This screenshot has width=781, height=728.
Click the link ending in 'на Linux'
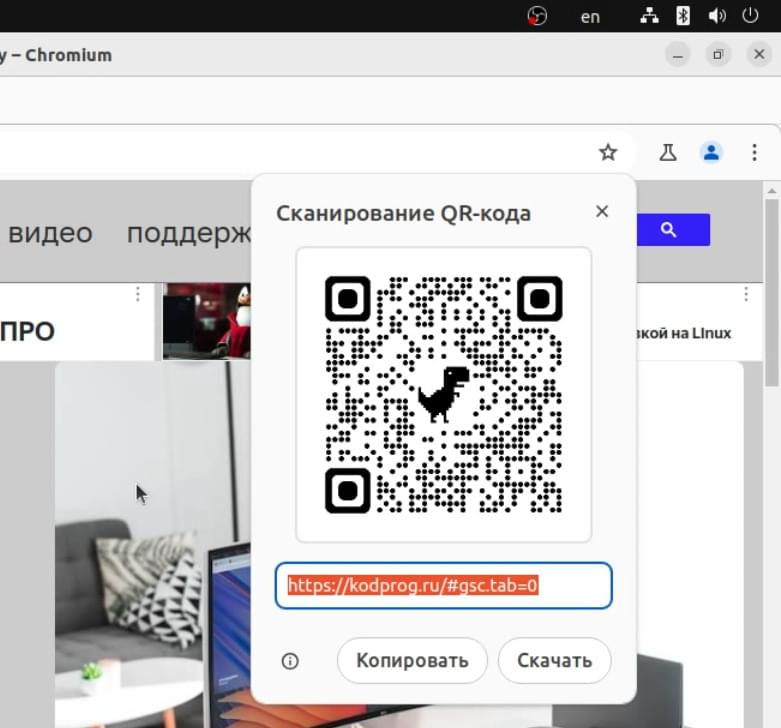[x=684, y=333]
